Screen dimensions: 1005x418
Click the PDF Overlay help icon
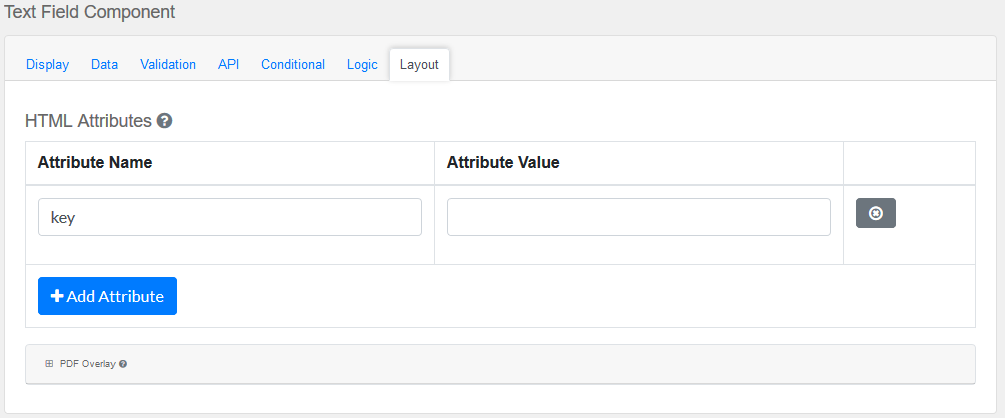point(123,364)
